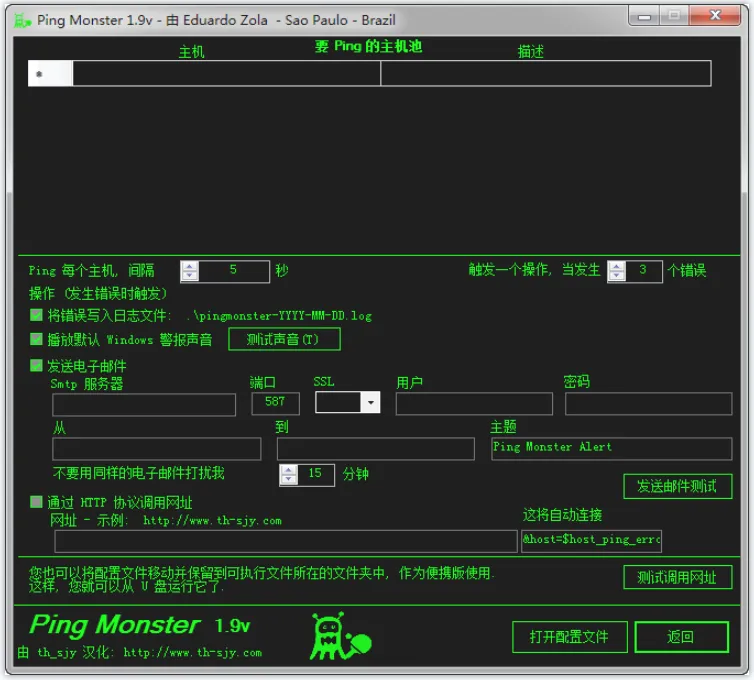The width and height of the screenshot is (754, 680).
Task: Close the Ping Monster window
Action: click(715, 16)
